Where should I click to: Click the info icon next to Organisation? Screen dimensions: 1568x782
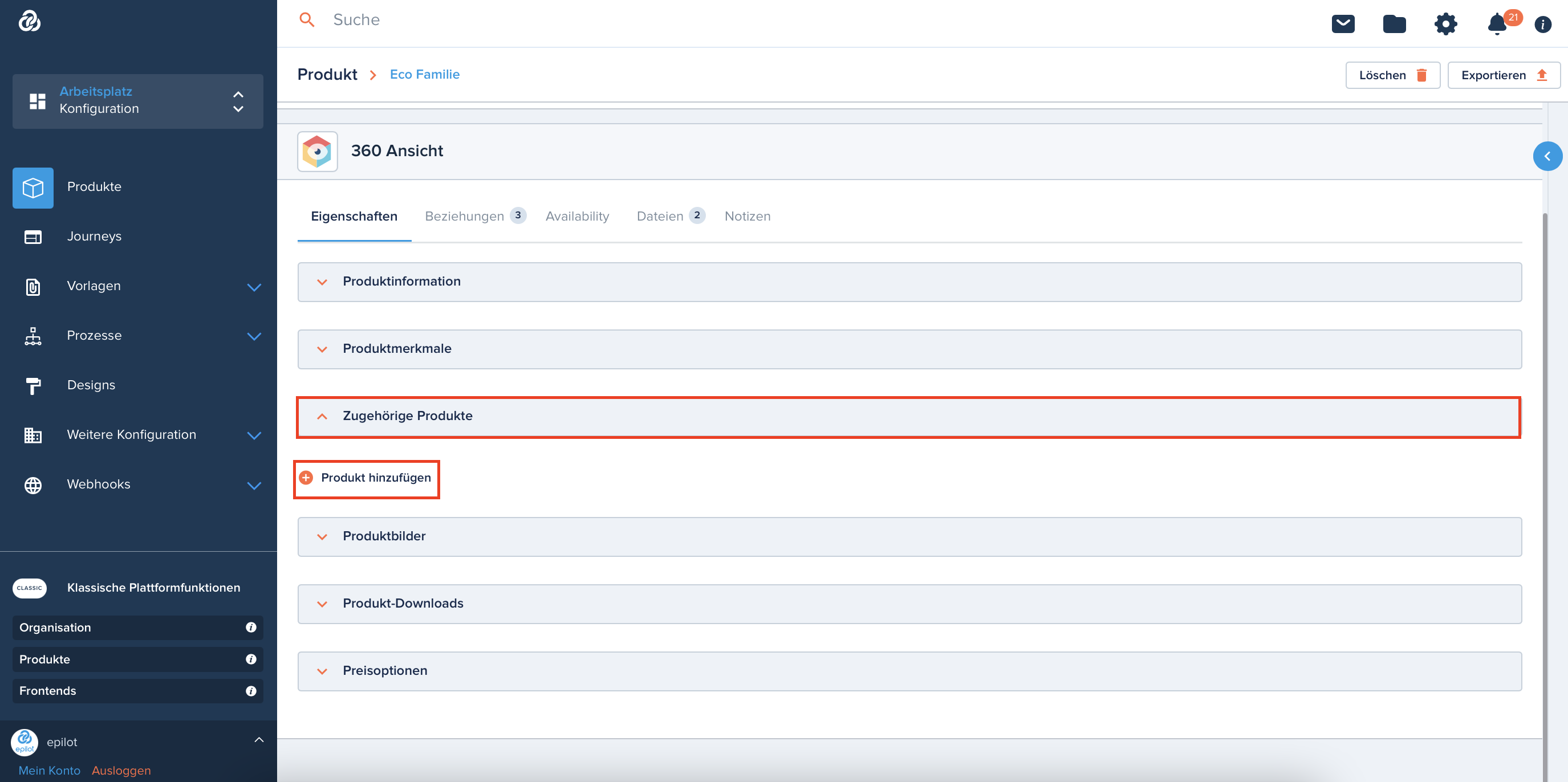pos(251,627)
